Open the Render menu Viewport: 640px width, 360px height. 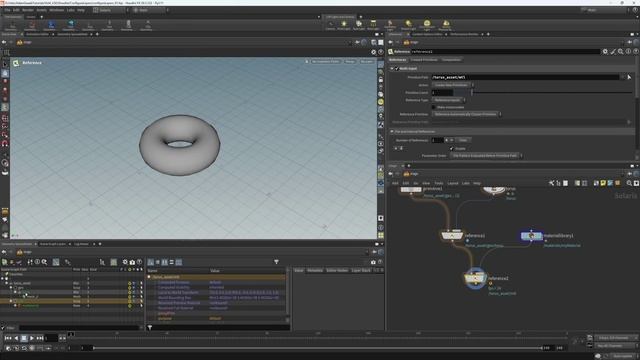coord(28,10)
